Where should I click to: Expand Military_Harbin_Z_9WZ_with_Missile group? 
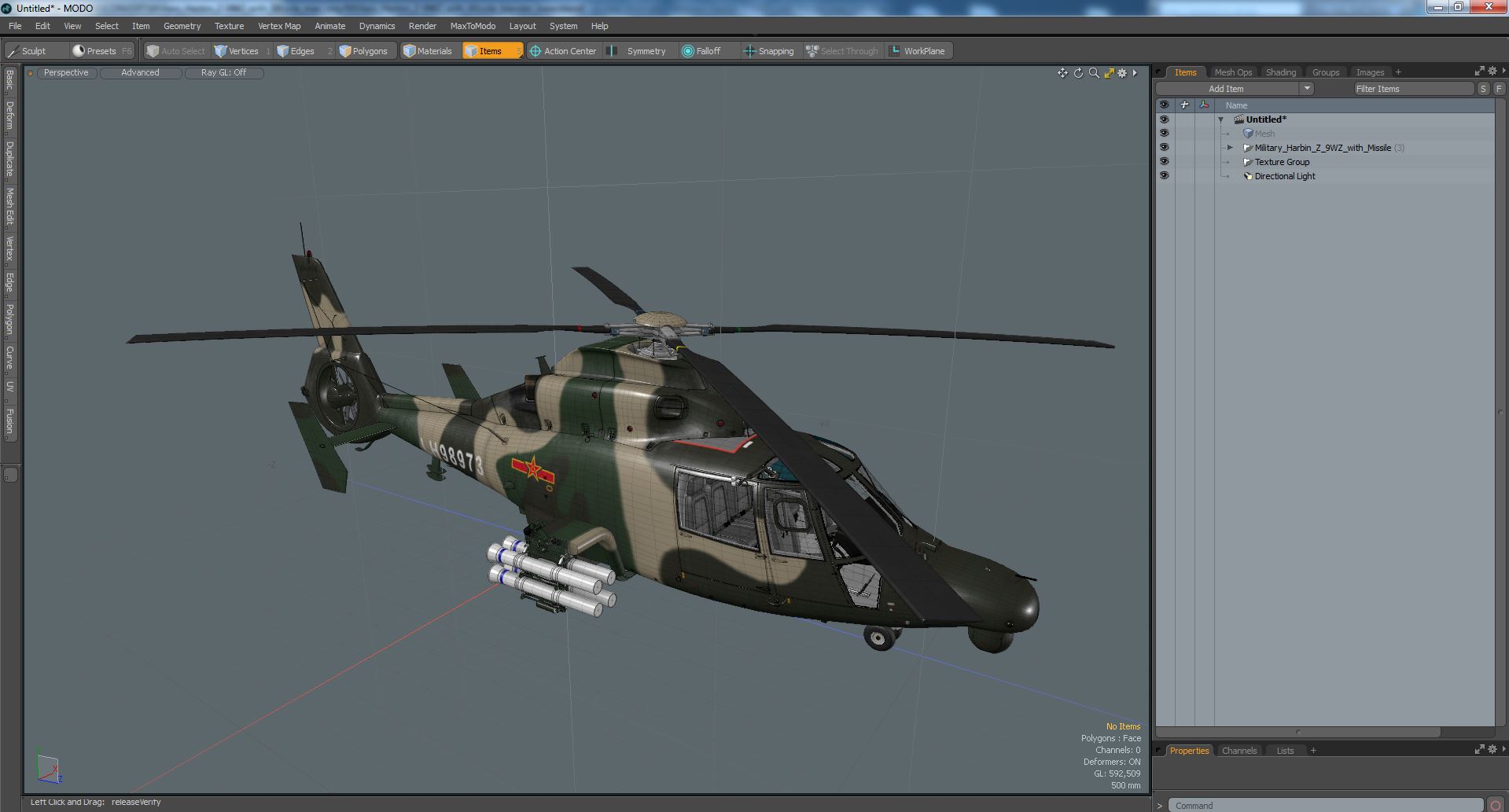pyautogui.click(x=1231, y=148)
